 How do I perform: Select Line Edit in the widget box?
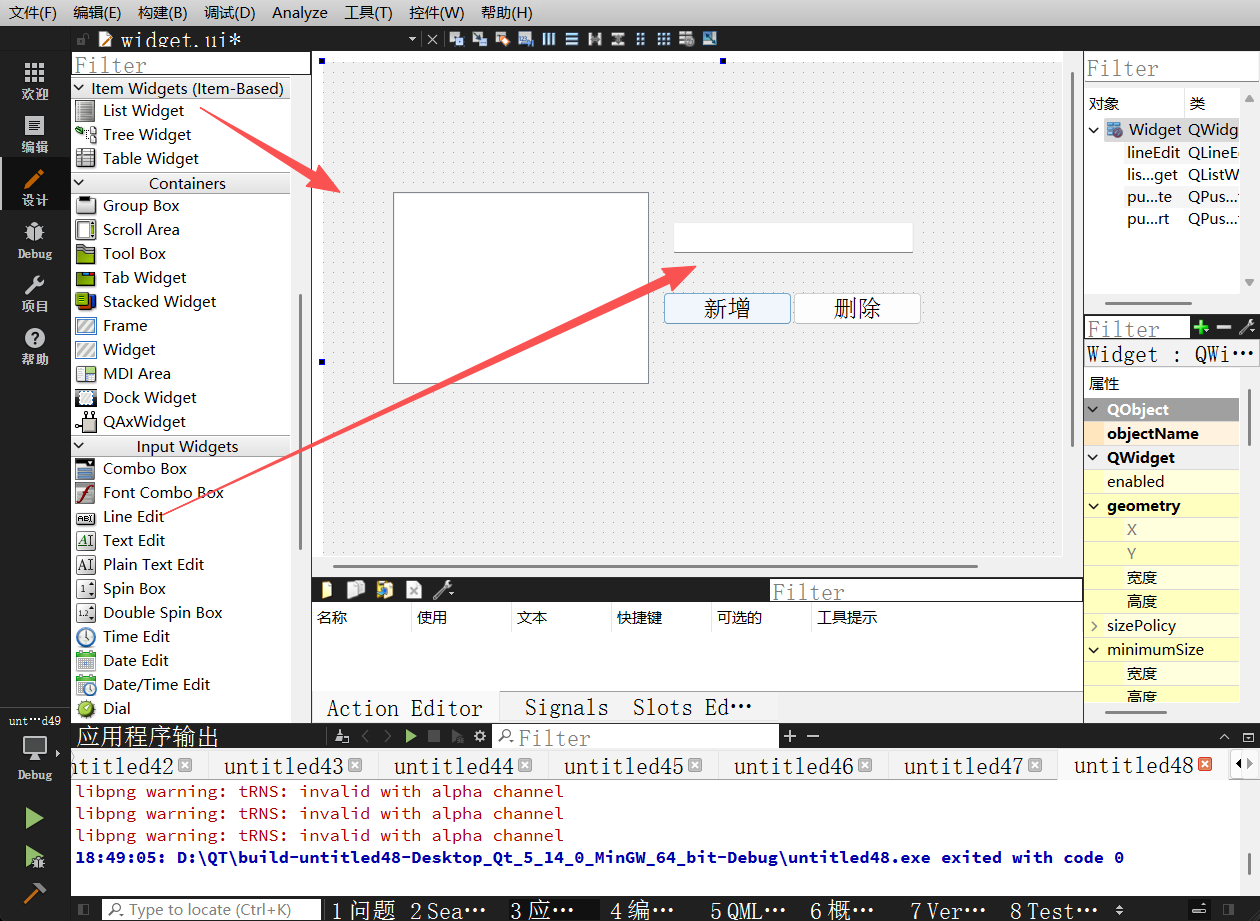tap(133, 517)
